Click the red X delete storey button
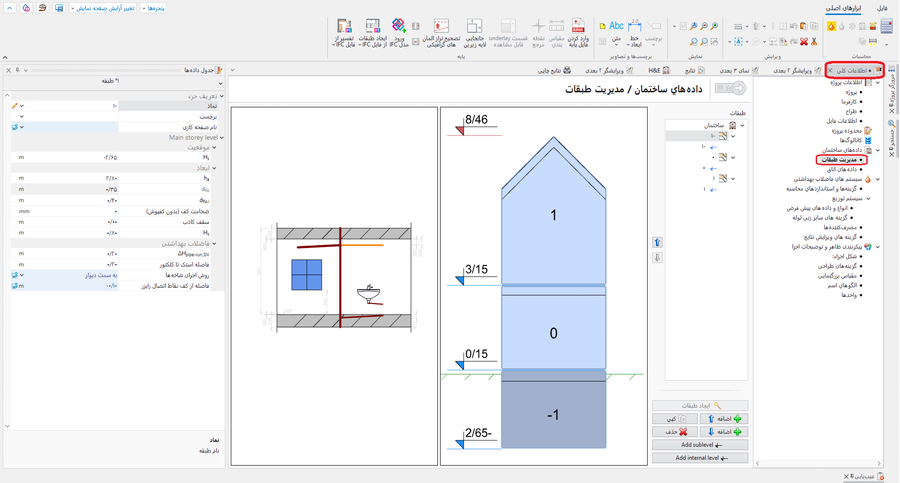This screenshot has width=900, height=483. coord(683,432)
